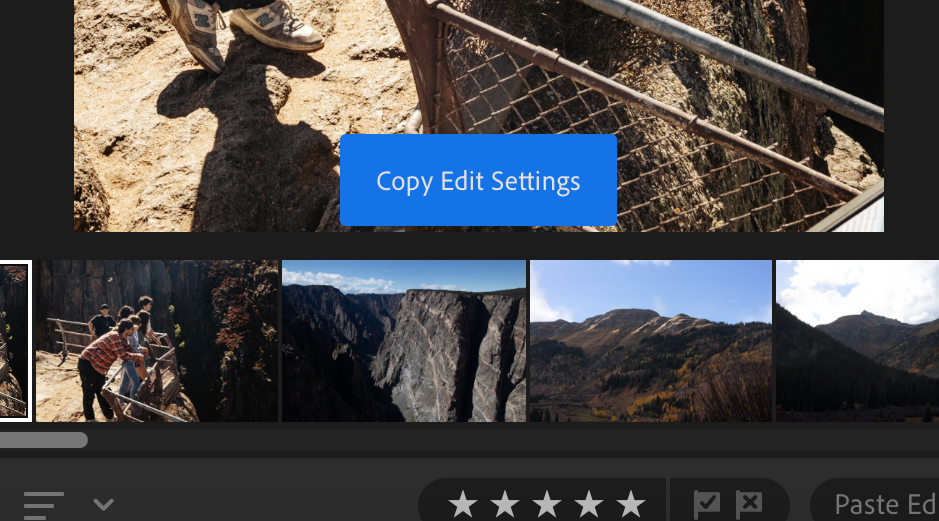Click the filmstrip horizontal scrollbar handle
Screen dimensions: 939x521
click(x=44, y=440)
